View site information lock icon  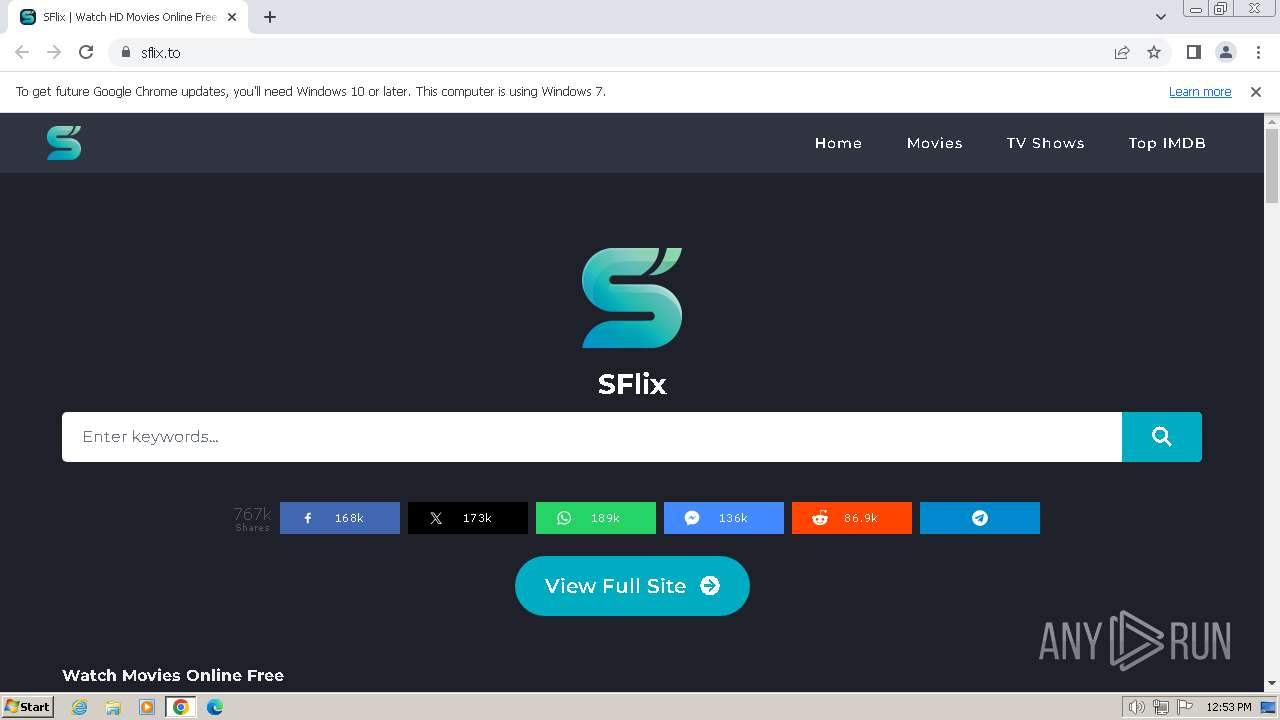126,52
